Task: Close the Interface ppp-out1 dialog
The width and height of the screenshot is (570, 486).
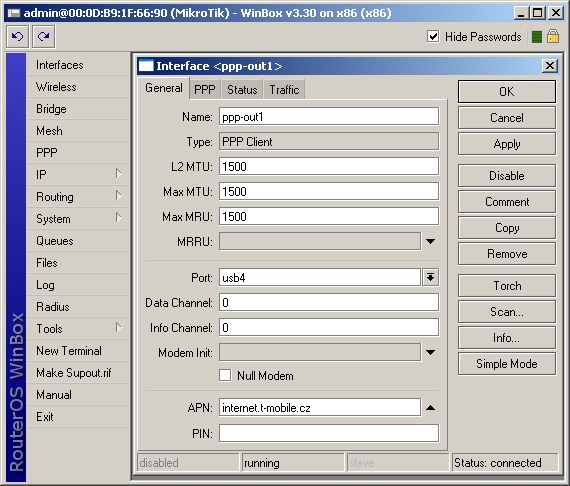Action: click(550, 66)
